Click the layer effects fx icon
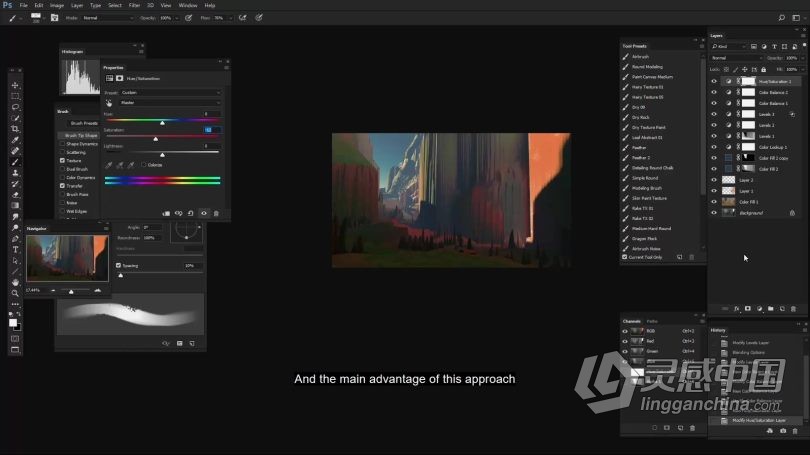Image resolution: width=810 pixels, height=455 pixels. click(x=737, y=309)
